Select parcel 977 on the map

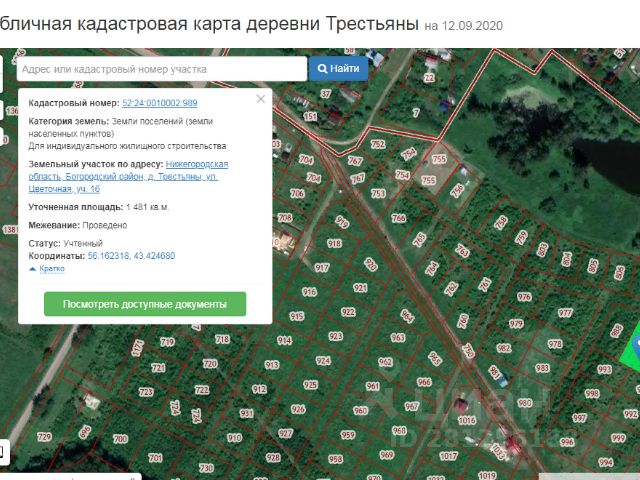565,313
